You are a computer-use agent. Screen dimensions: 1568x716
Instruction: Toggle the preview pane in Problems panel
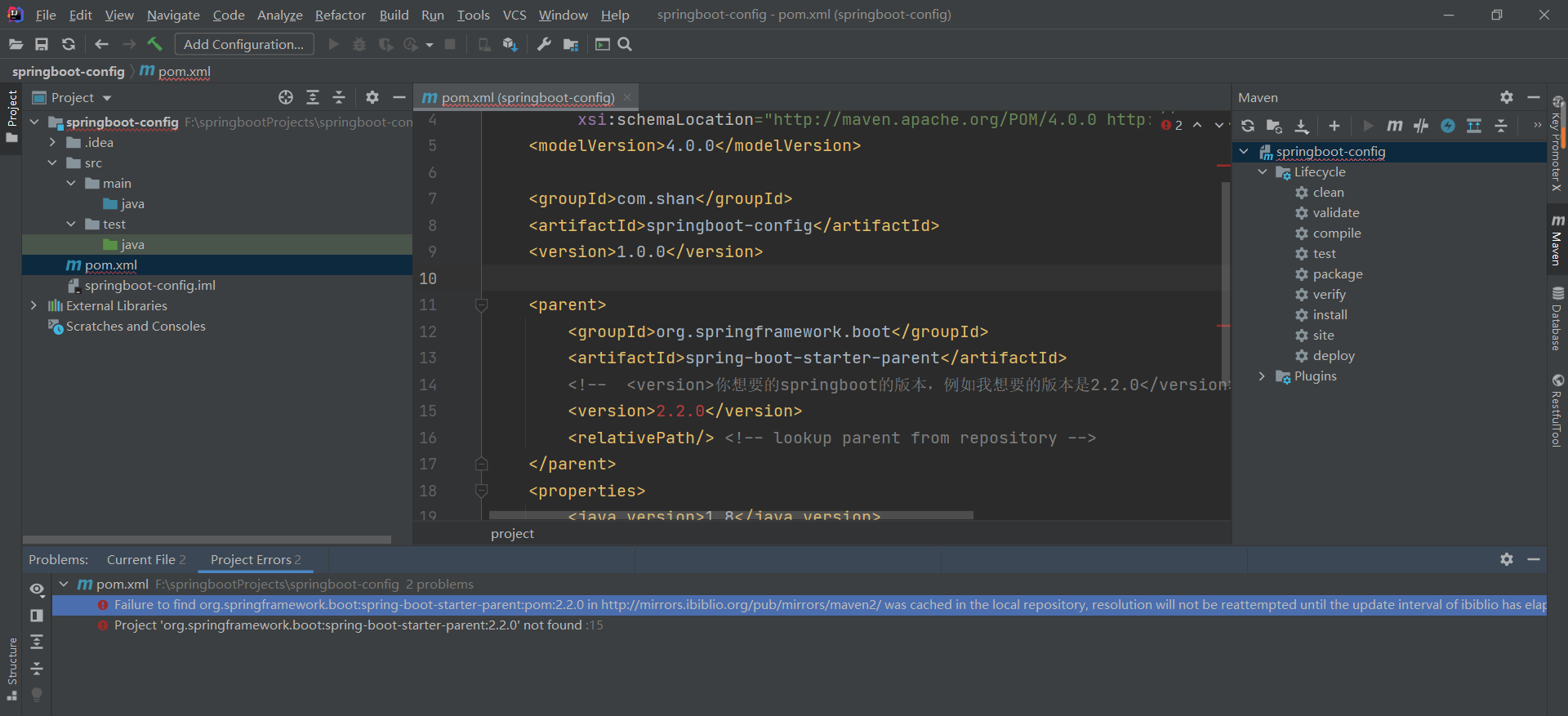tap(37, 616)
